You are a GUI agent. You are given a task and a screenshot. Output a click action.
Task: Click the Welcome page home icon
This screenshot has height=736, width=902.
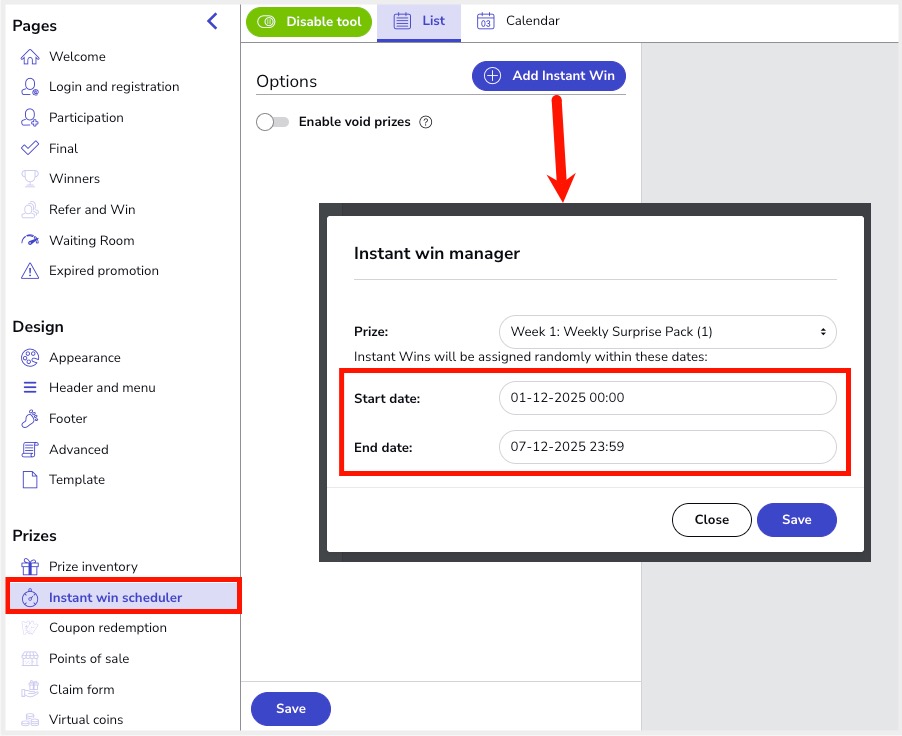click(x=30, y=57)
